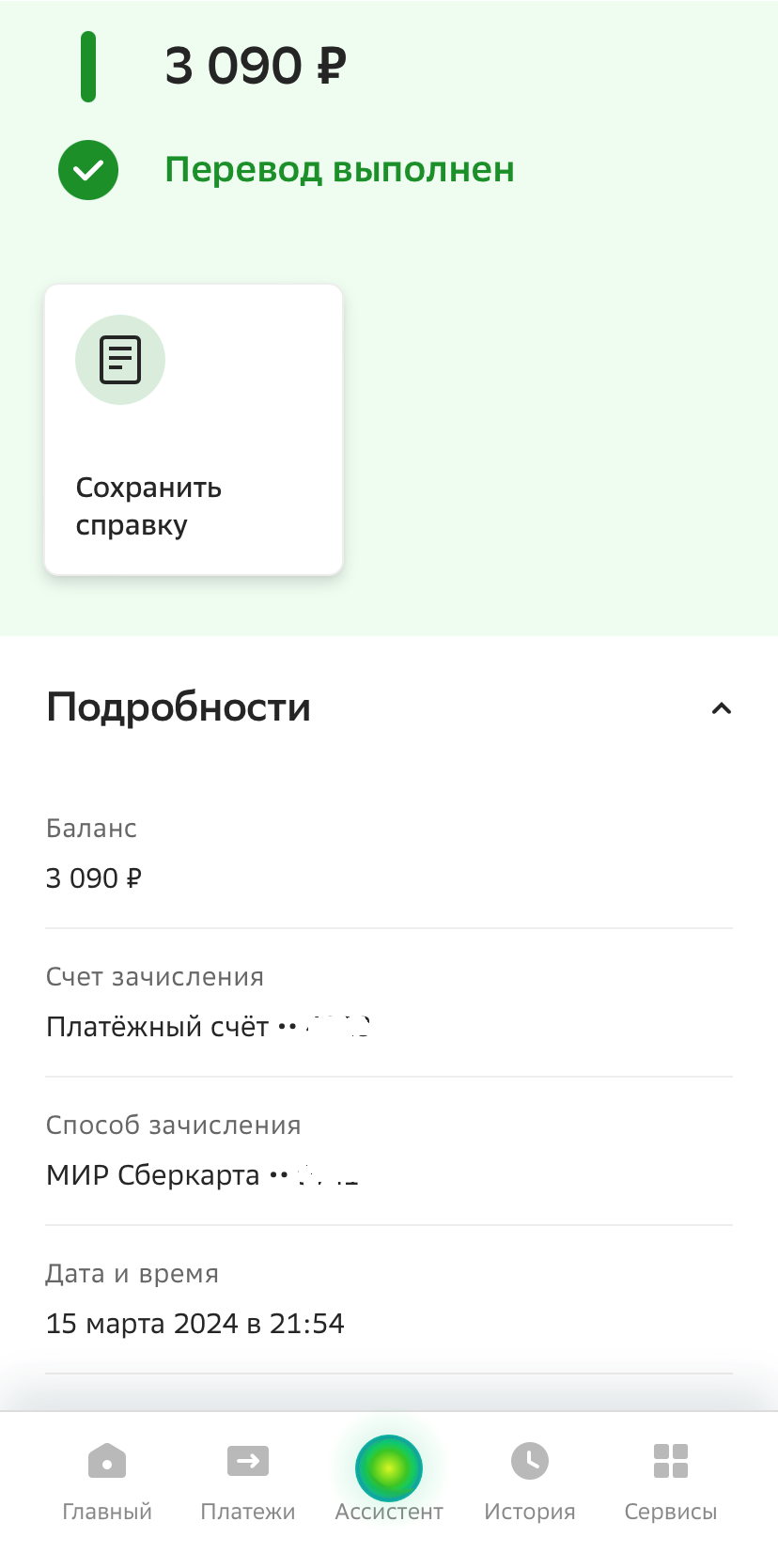Switch to the История tab label
The image size is (778, 1568).
pyautogui.click(x=530, y=1512)
